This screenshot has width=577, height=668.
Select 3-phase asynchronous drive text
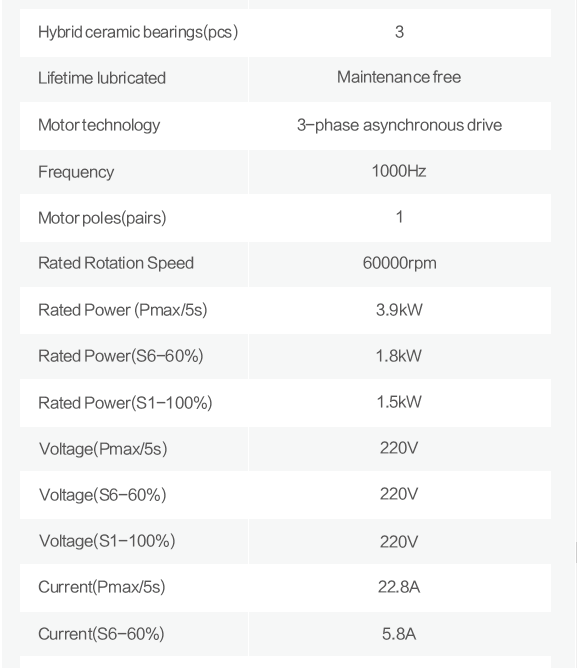pos(399,125)
